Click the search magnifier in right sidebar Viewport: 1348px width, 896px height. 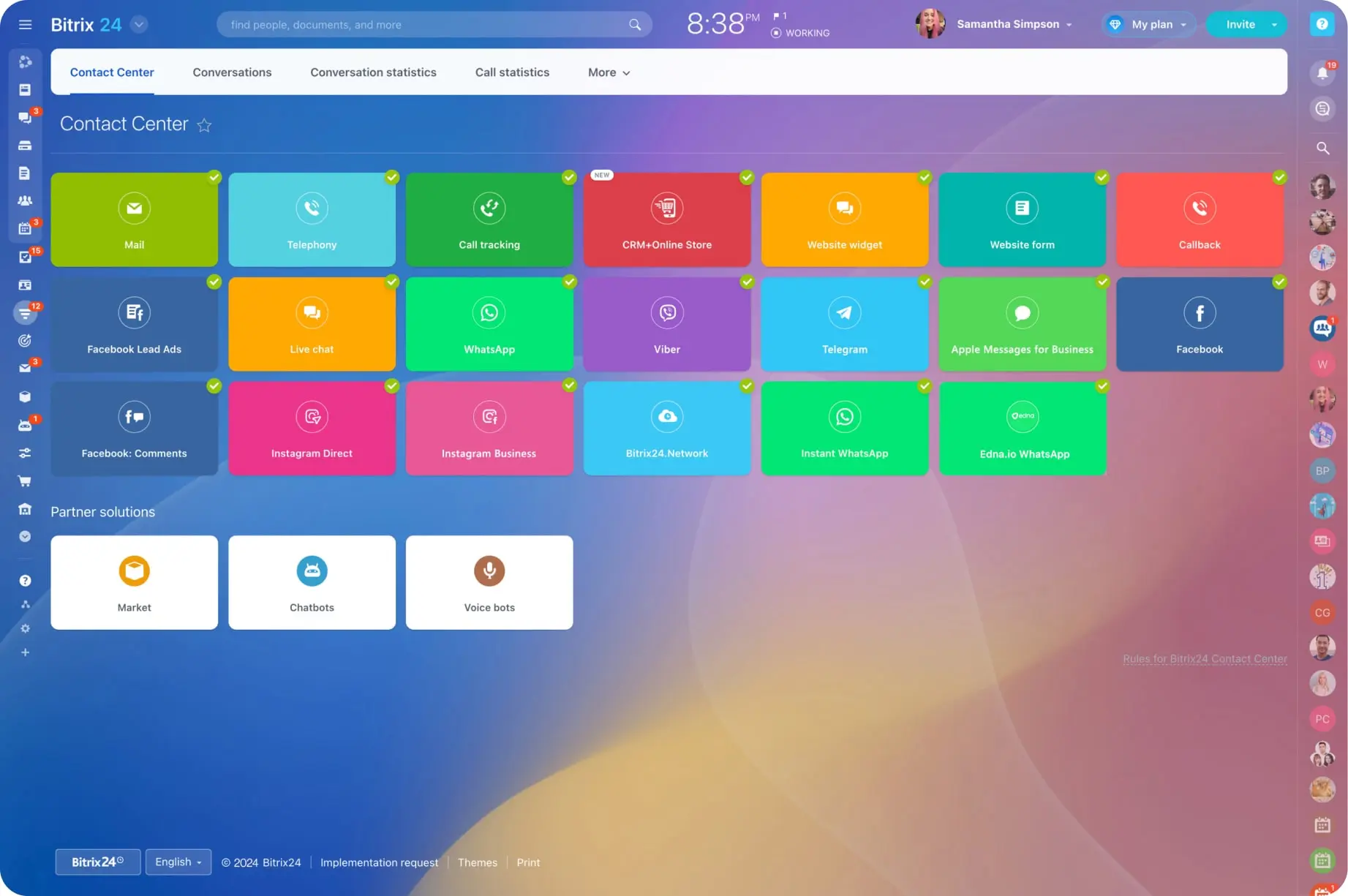pyautogui.click(x=1322, y=148)
